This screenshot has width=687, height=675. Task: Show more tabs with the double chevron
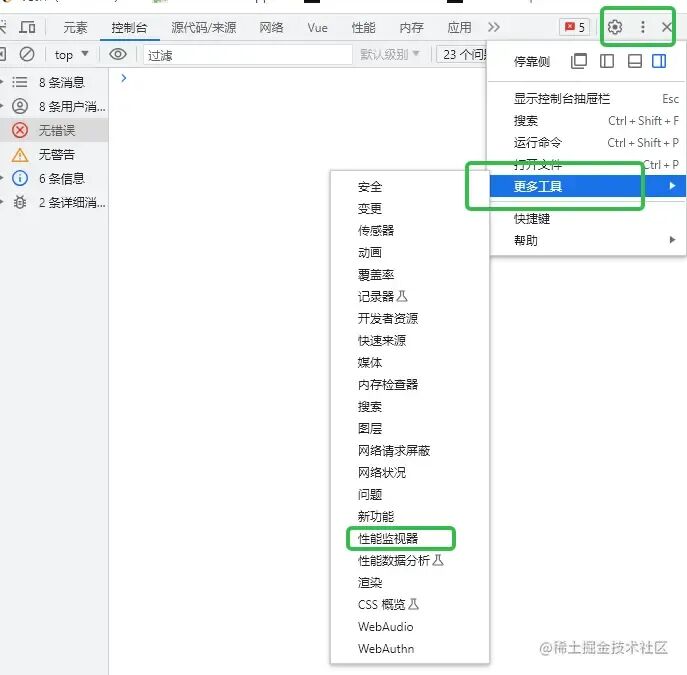pyautogui.click(x=494, y=27)
